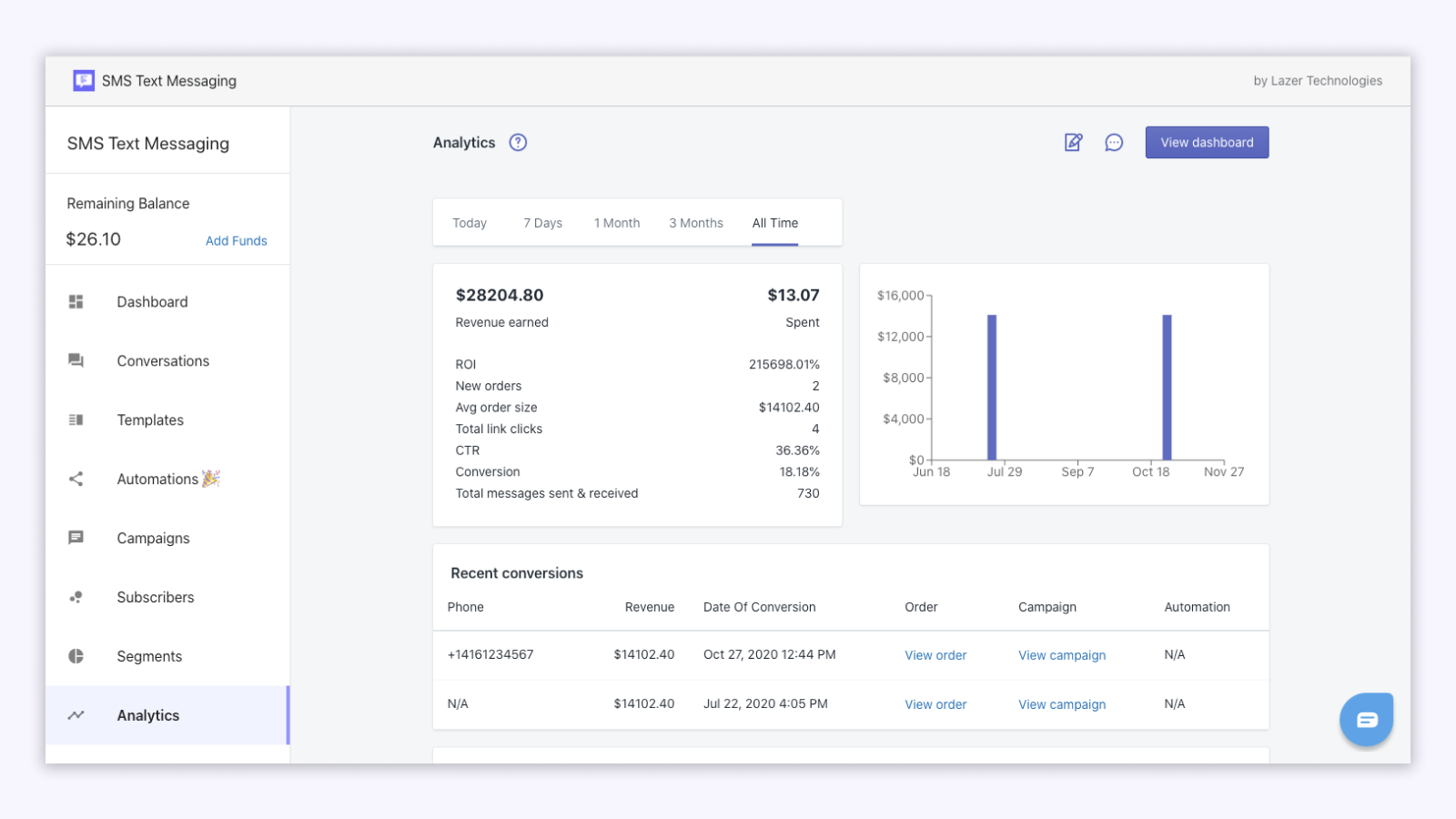Click the Conversations speech bubbles icon
Image resolution: width=1456 pixels, height=819 pixels.
click(76, 360)
